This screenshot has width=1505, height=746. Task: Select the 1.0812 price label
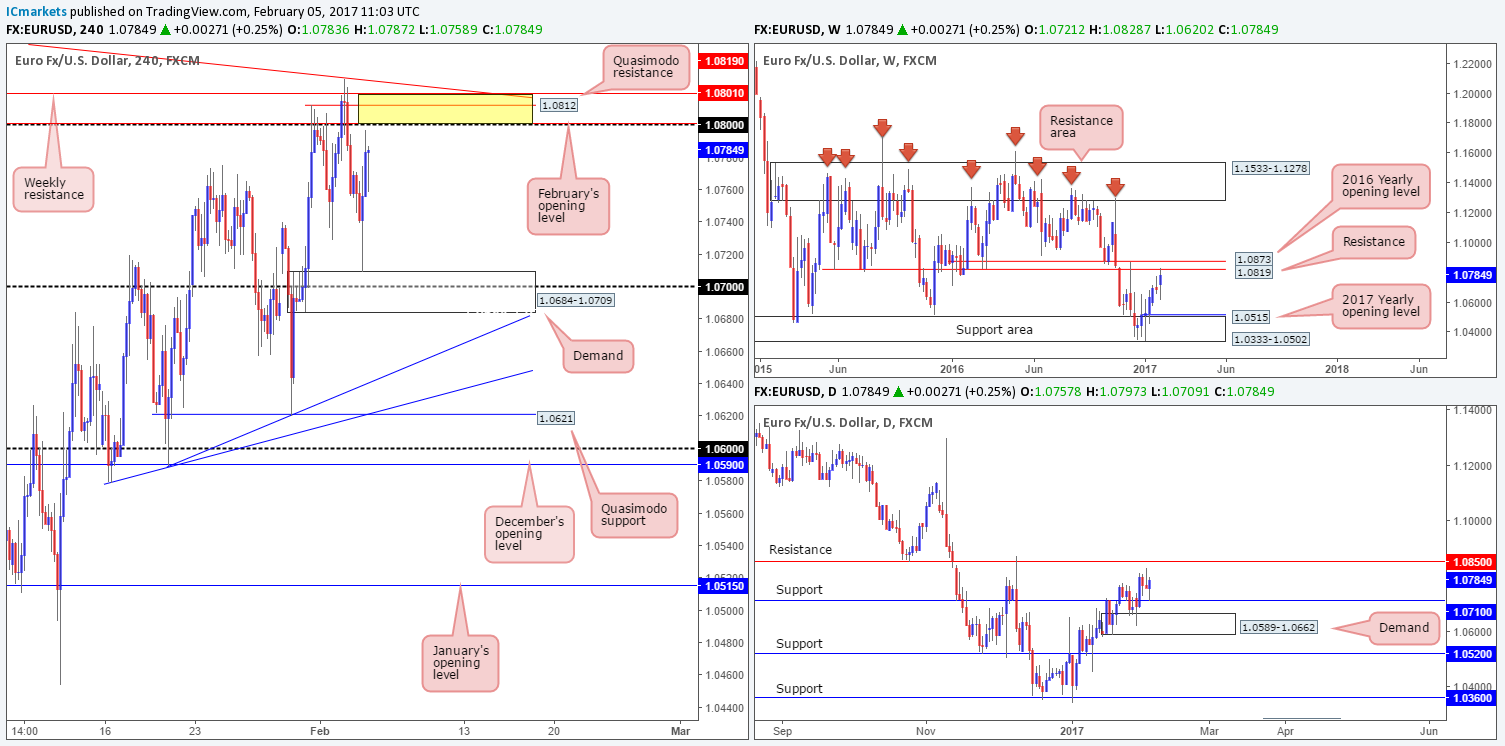click(558, 104)
